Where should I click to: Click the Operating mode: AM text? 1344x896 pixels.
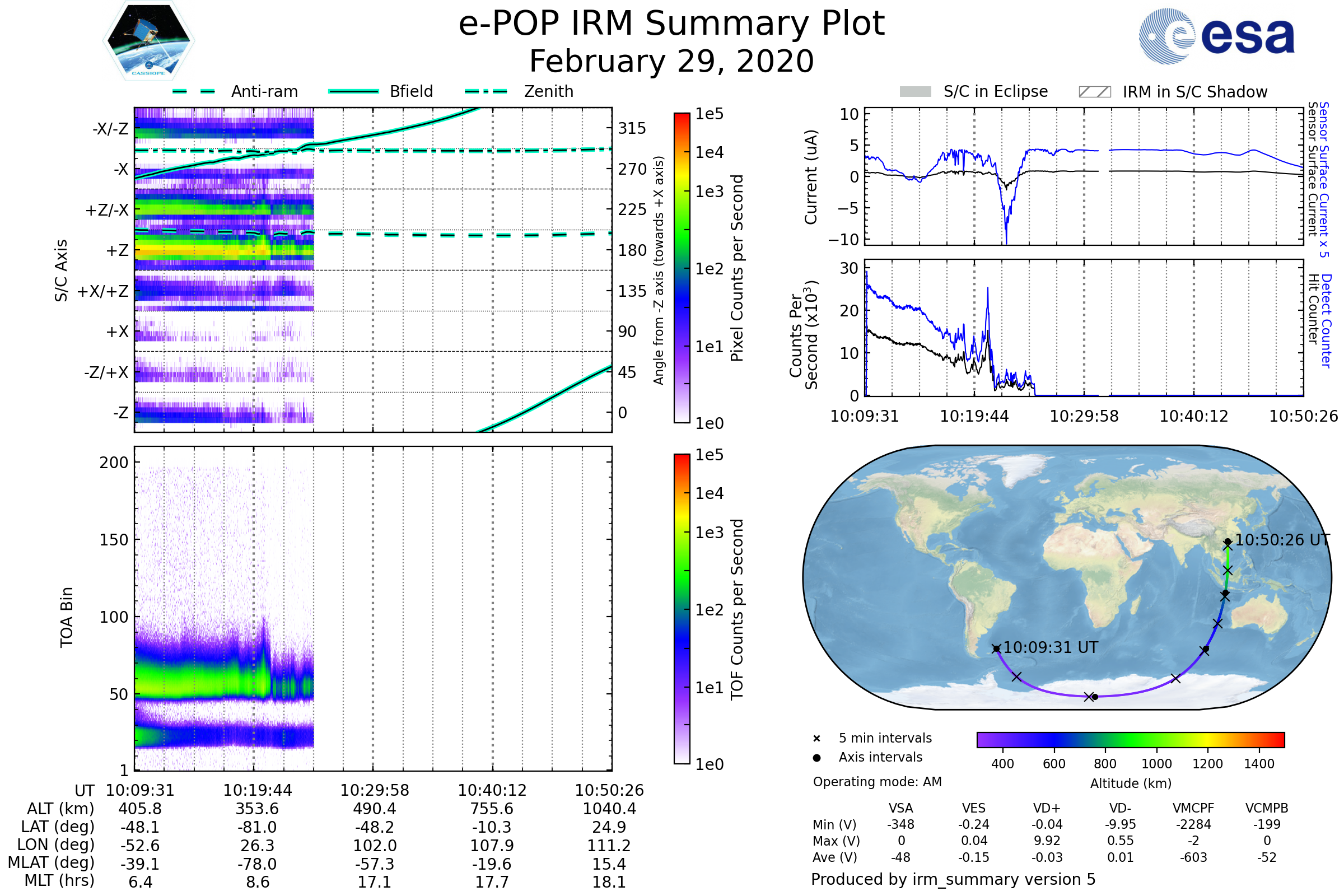877,782
